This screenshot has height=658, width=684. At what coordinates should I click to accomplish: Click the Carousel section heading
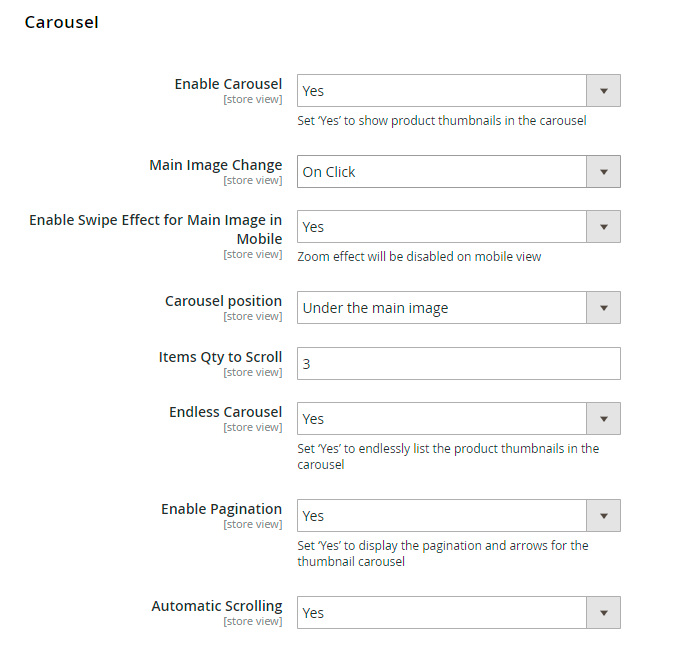(x=62, y=22)
